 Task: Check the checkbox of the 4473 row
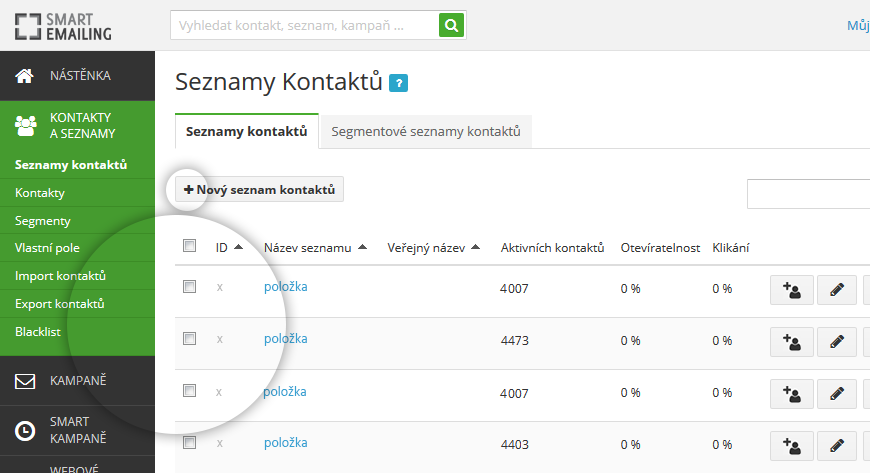(x=190, y=339)
